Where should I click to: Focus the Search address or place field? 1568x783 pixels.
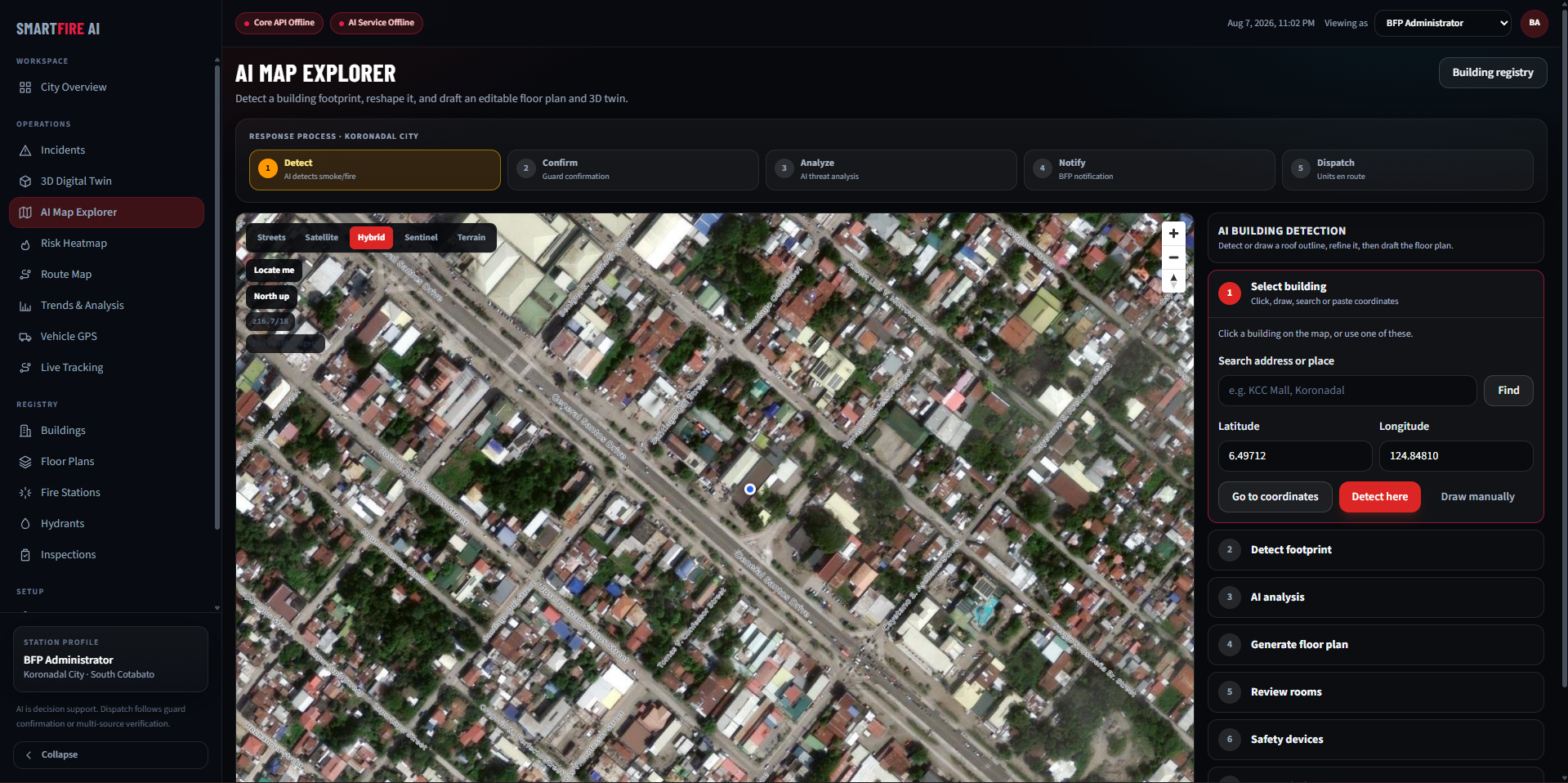[1347, 391]
